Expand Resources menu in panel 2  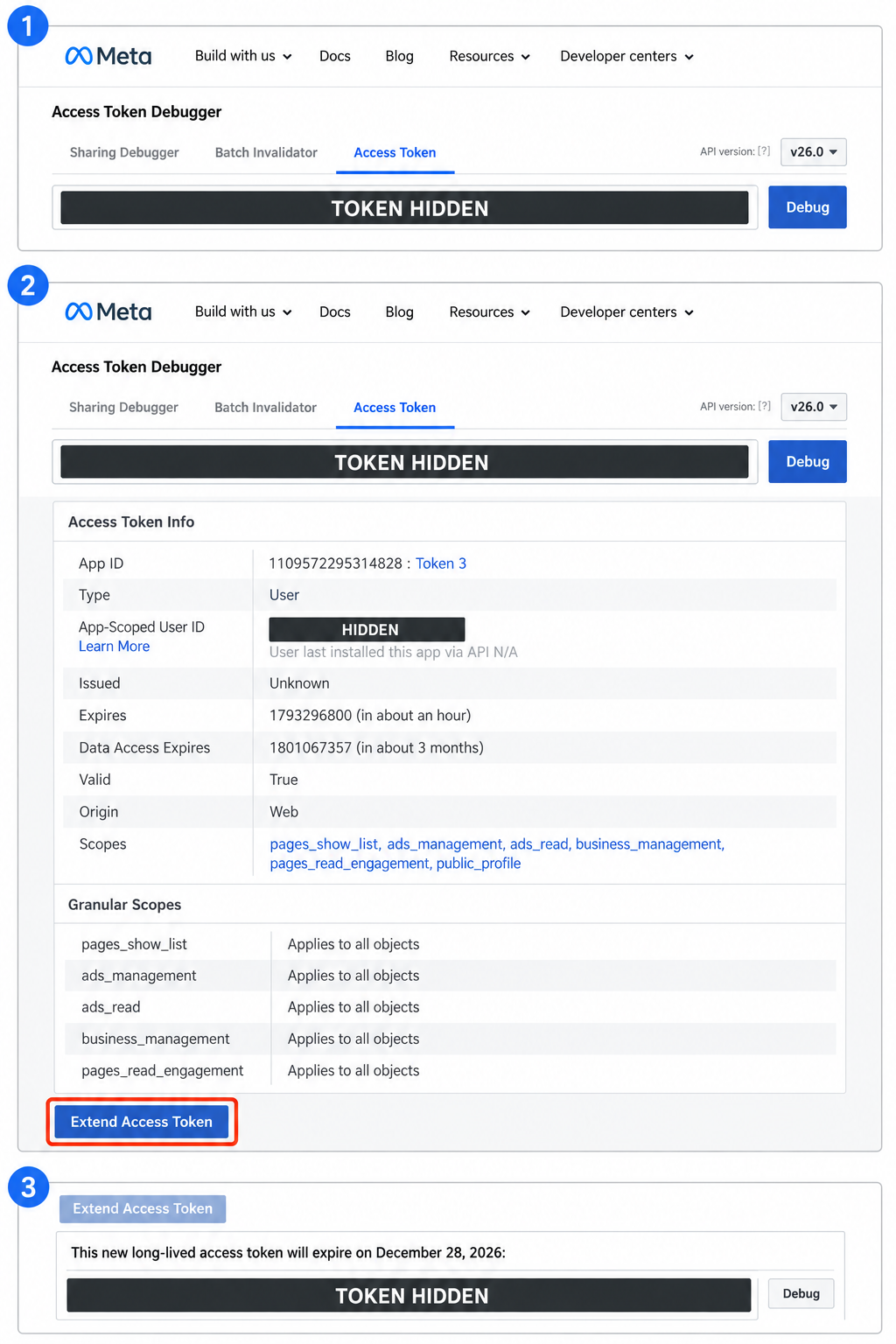(489, 311)
